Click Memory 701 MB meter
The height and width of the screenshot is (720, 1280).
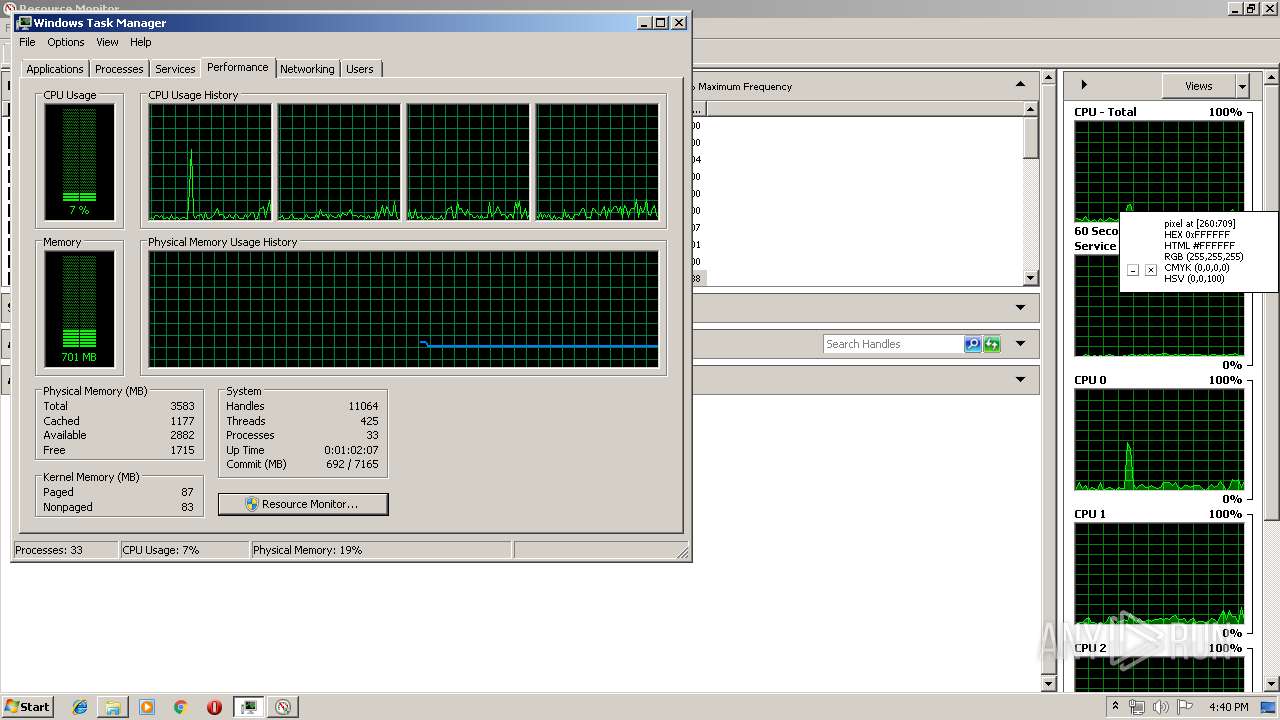coord(79,308)
